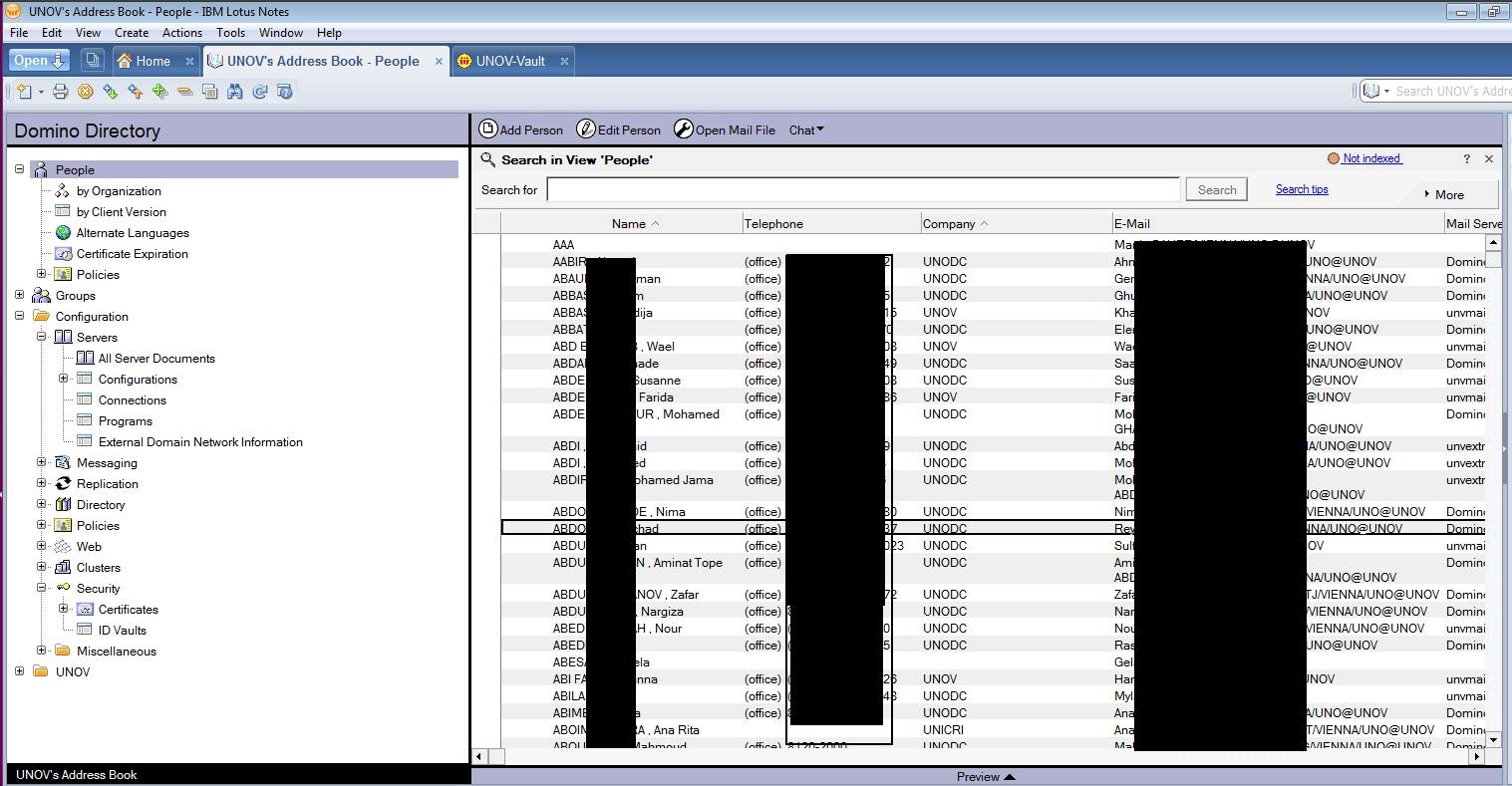
Task: Open the Tools menu
Action: (x=230, y=32)
